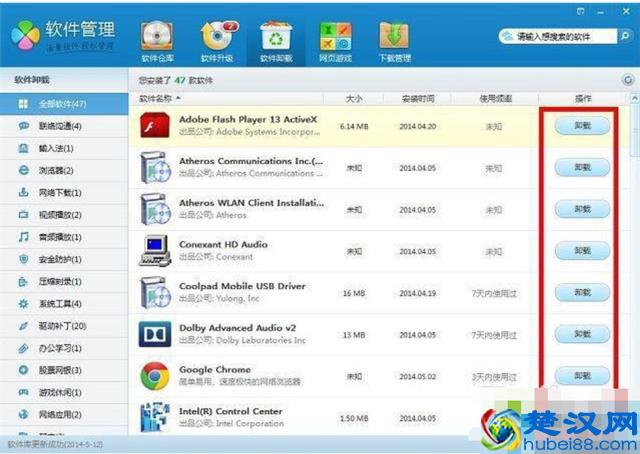This screenshot has height=454, width=640.
Task: Select 系统工具(4) system tools category
Action: [64, 304]
